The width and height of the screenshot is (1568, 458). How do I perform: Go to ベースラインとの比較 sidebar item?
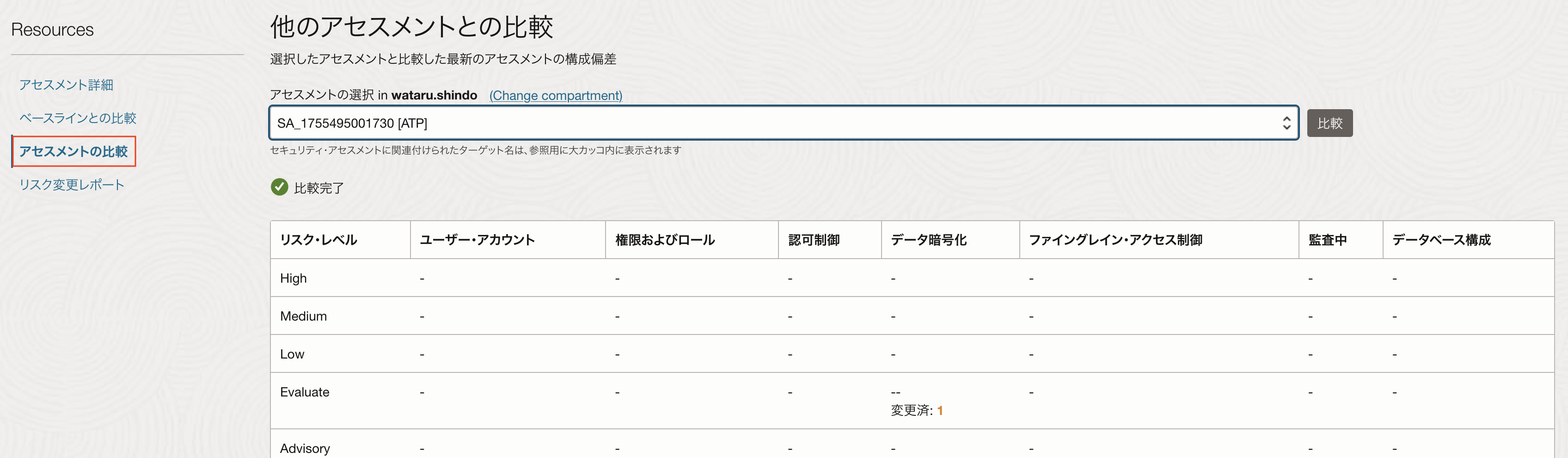(x=77, y=118)
